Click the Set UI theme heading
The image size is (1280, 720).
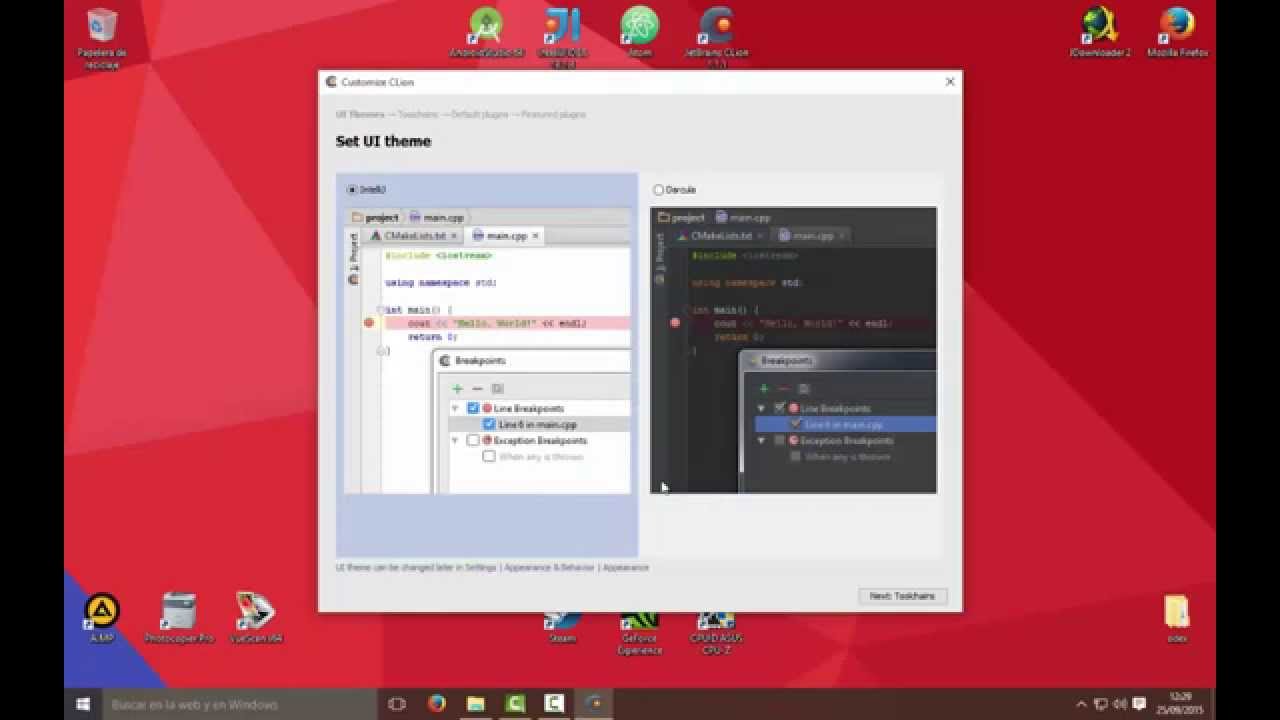pyautogui.click(x=383, y=141)
